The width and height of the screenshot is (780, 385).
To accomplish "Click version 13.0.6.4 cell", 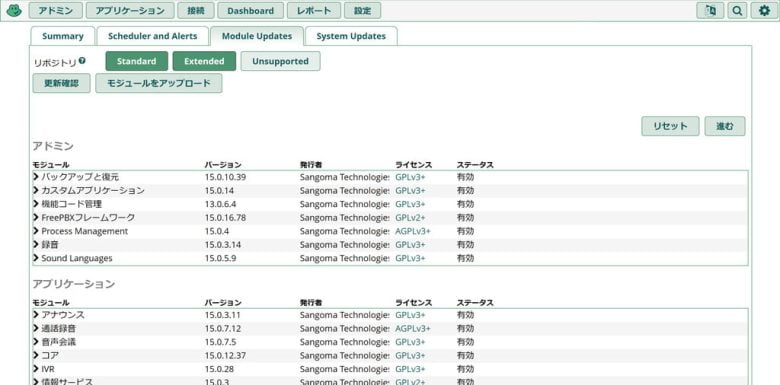I will [220, 204].
